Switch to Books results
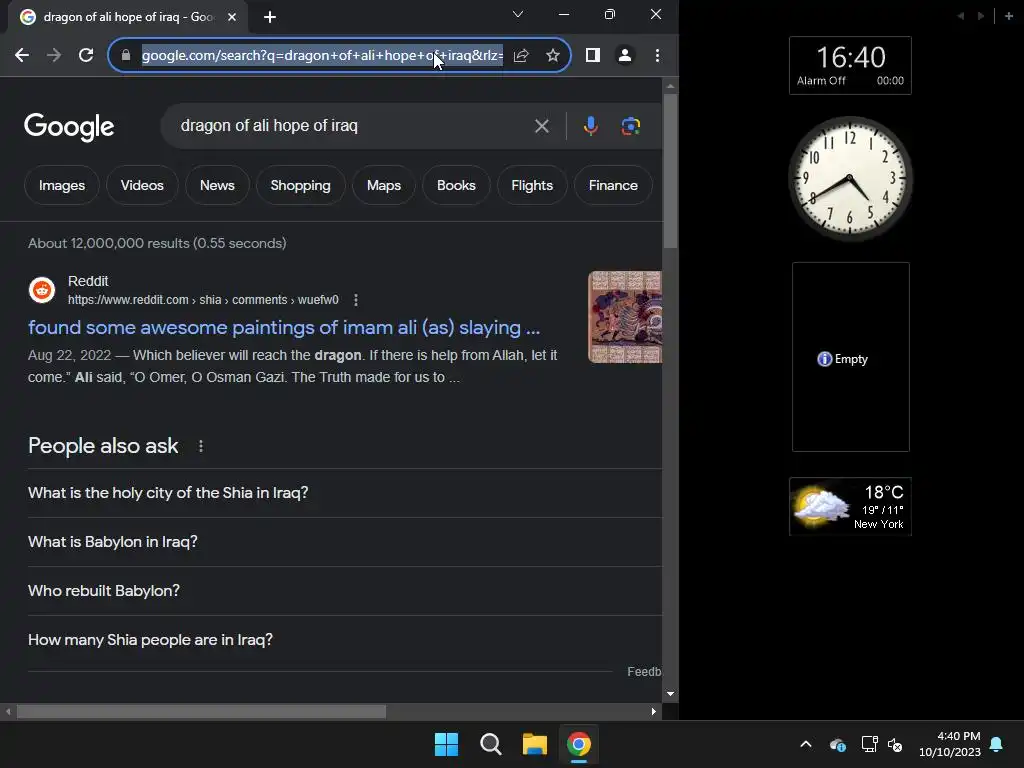The image size is (1024, 768). pyautogui.click(x=456, y=185)
